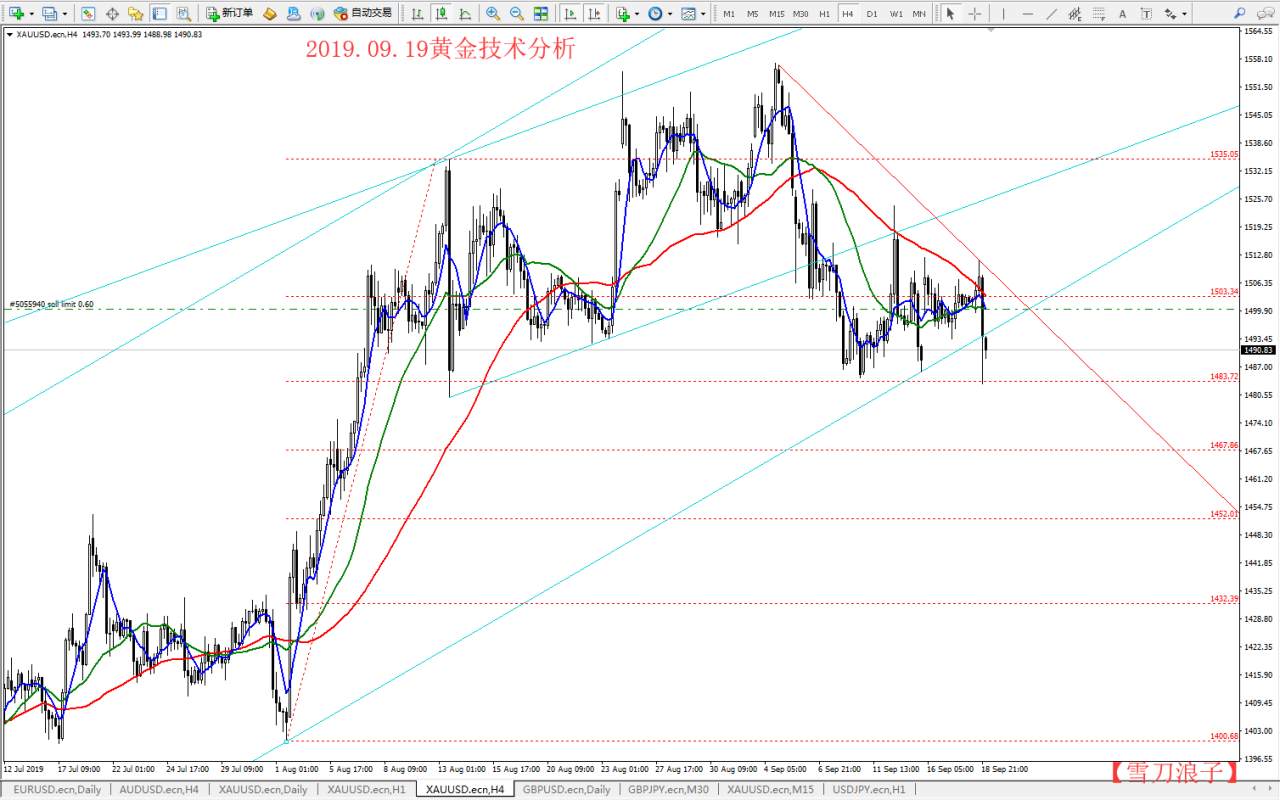The height and width of the screenshot is (800, 1280).
Task: Zoom in the chart
Action: coord(493,14)
